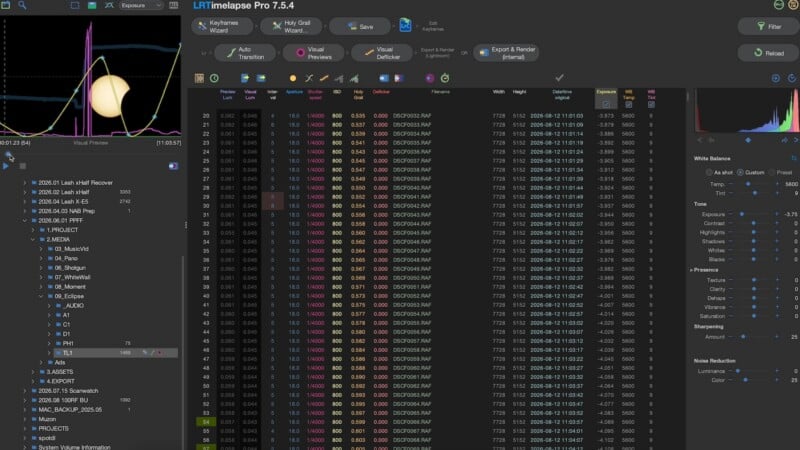This screenshot has height=450, width=800.
Task: Click the dashed rectangle crop icon
Action: point(75,5)
